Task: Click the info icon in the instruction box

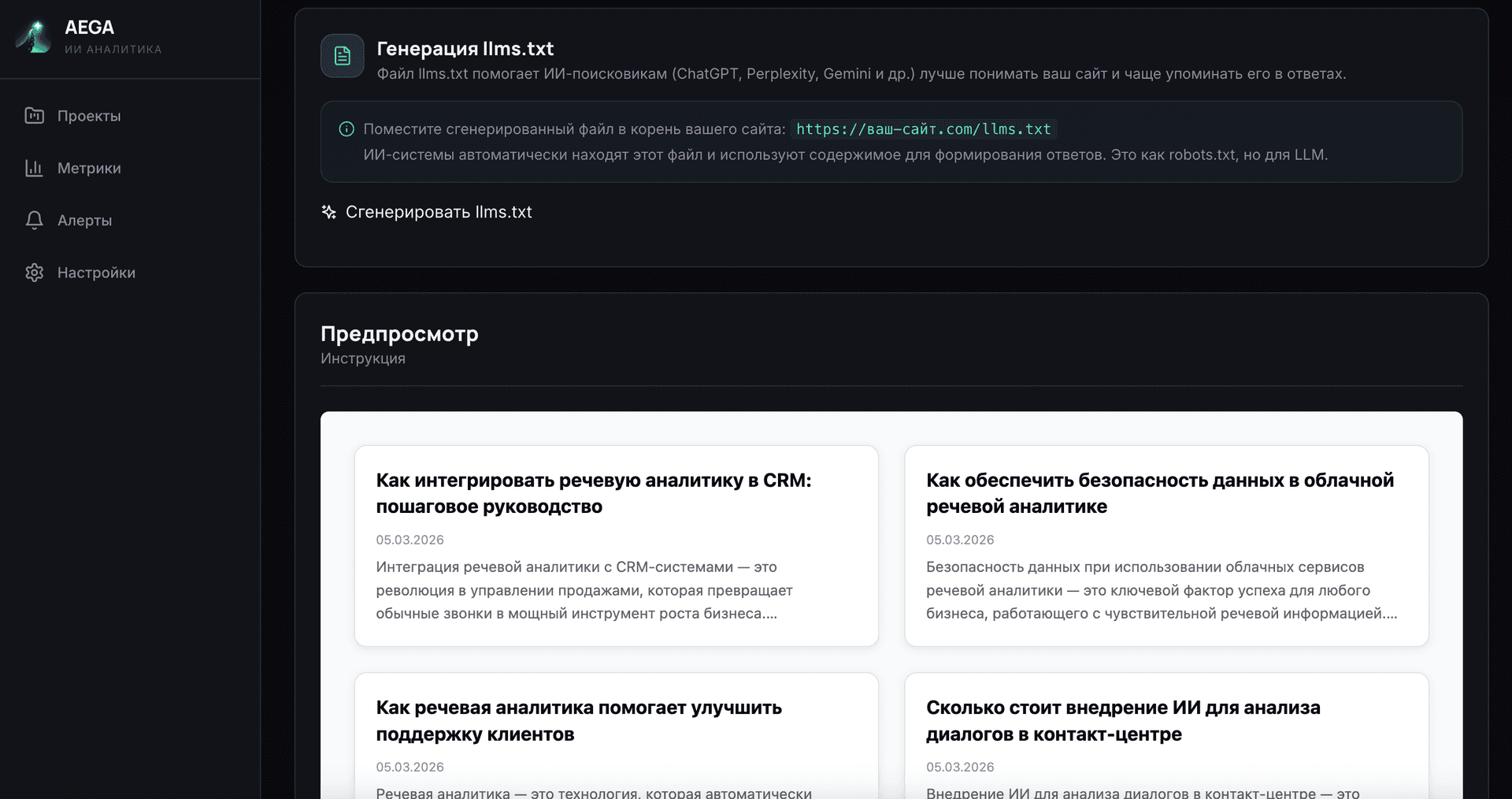Action: (x=346, y=129)
